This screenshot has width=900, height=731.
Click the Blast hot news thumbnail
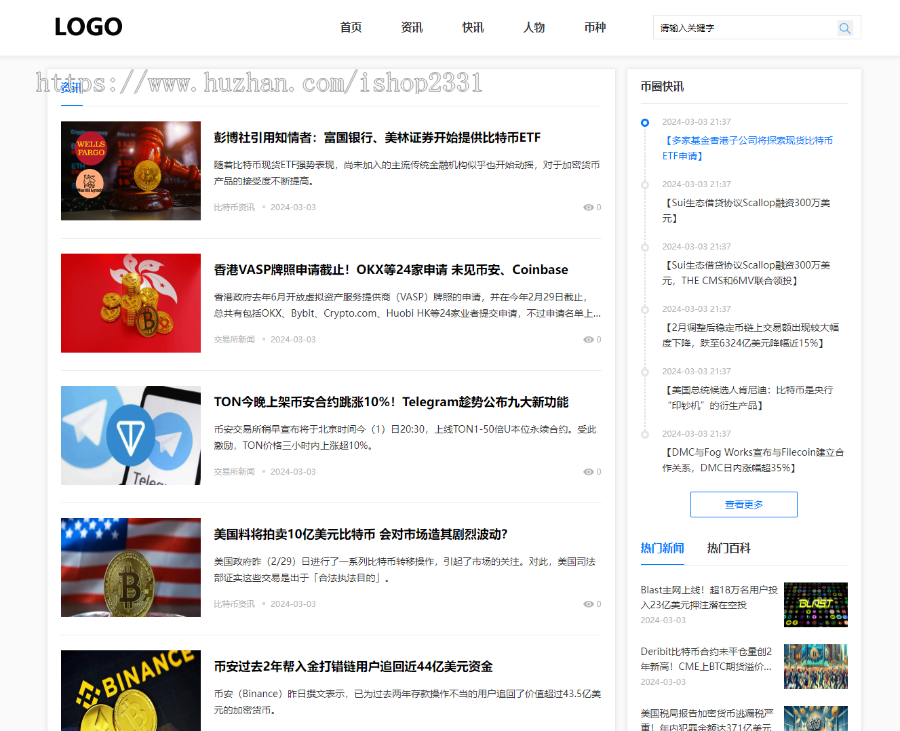(x=816, y=605)
